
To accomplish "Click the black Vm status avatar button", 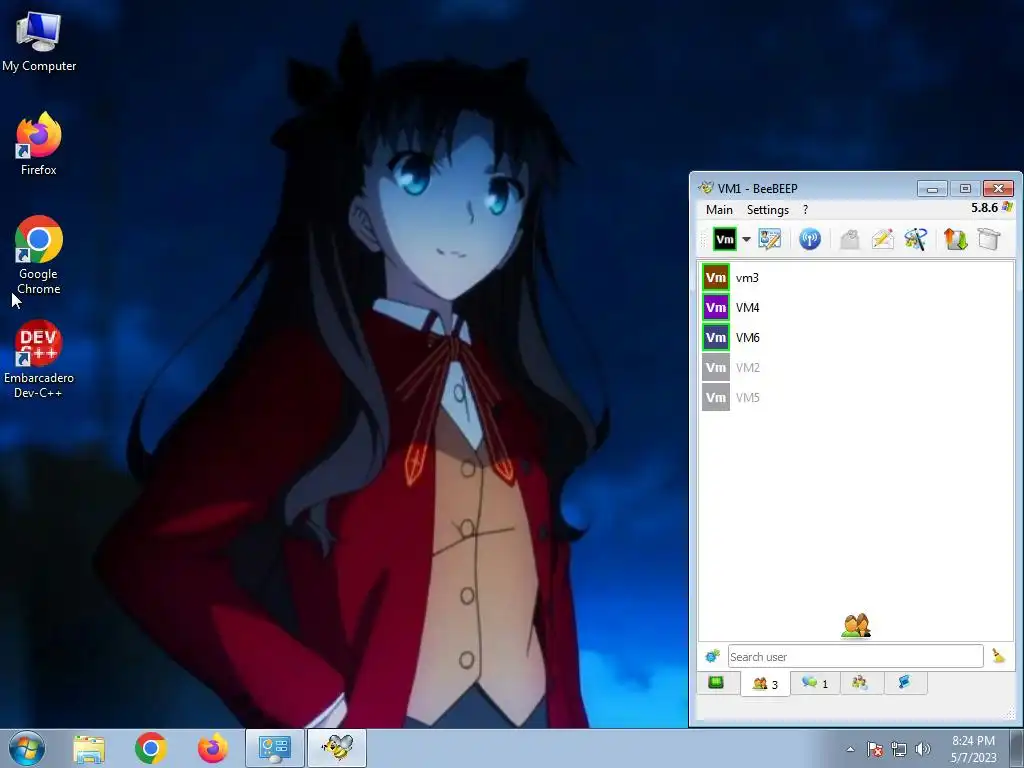I will [724, 239].
